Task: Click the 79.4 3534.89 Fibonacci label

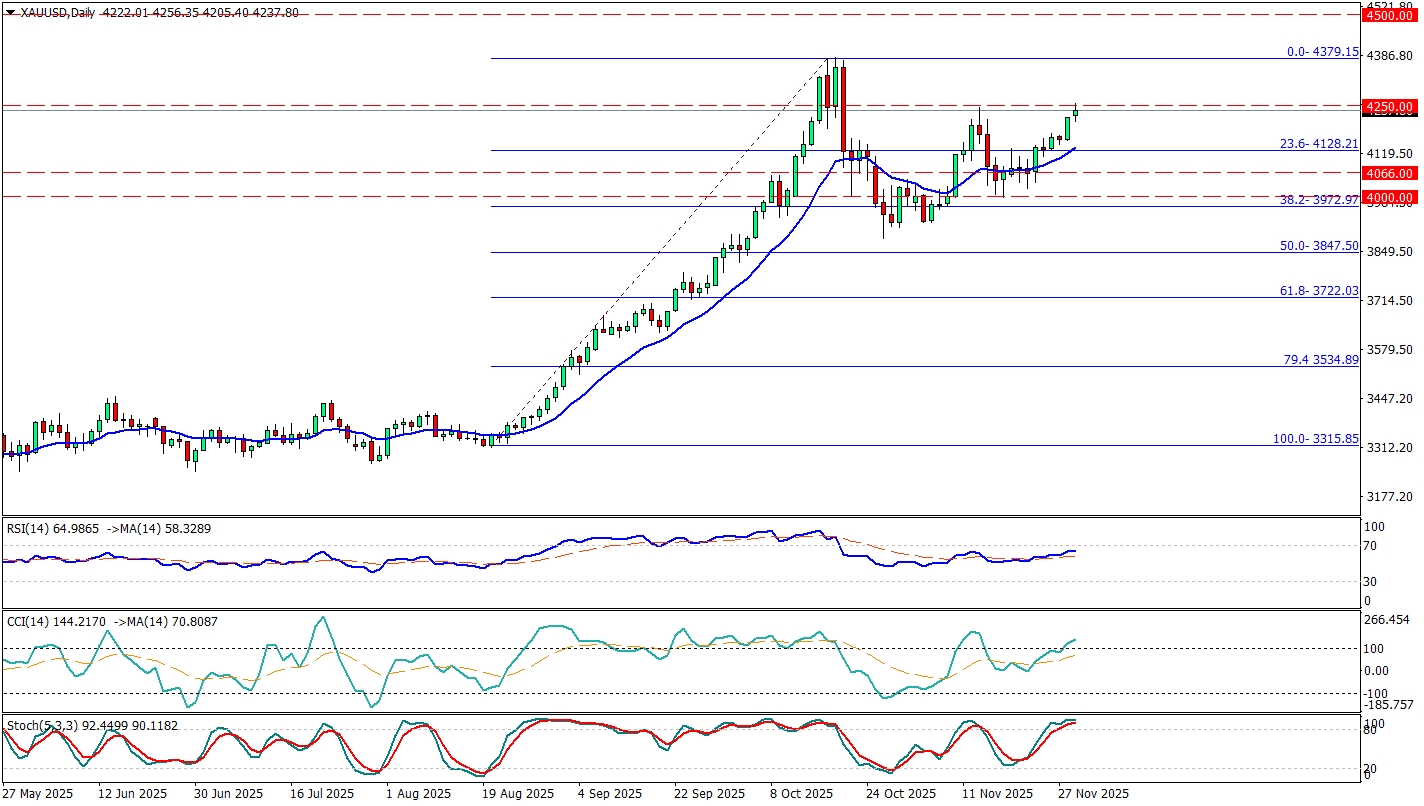Action: [1320, 359]
